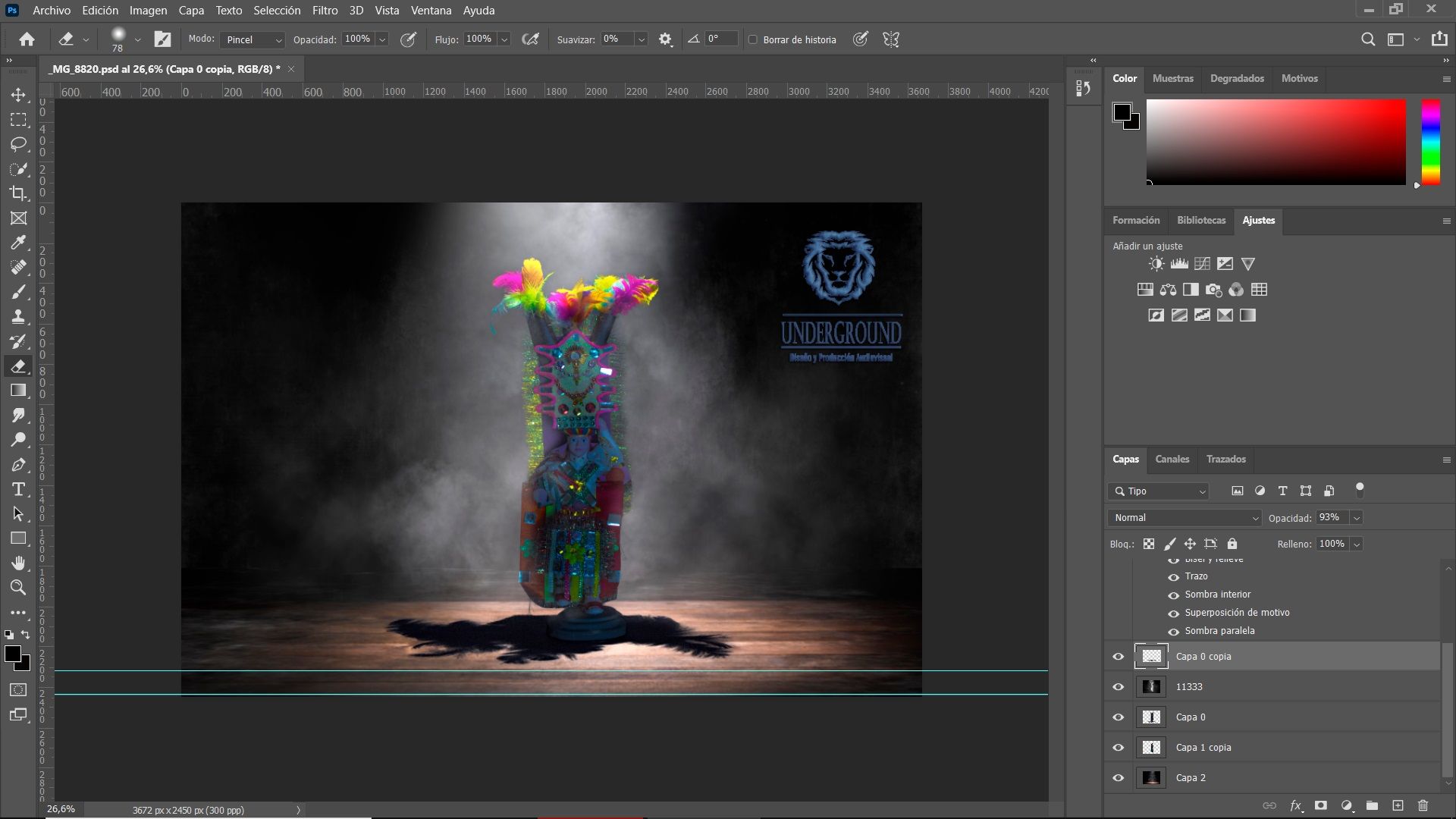Select the Horizontal Type tool
This screenshot has height=819, width=1456.
pos(18,489)
